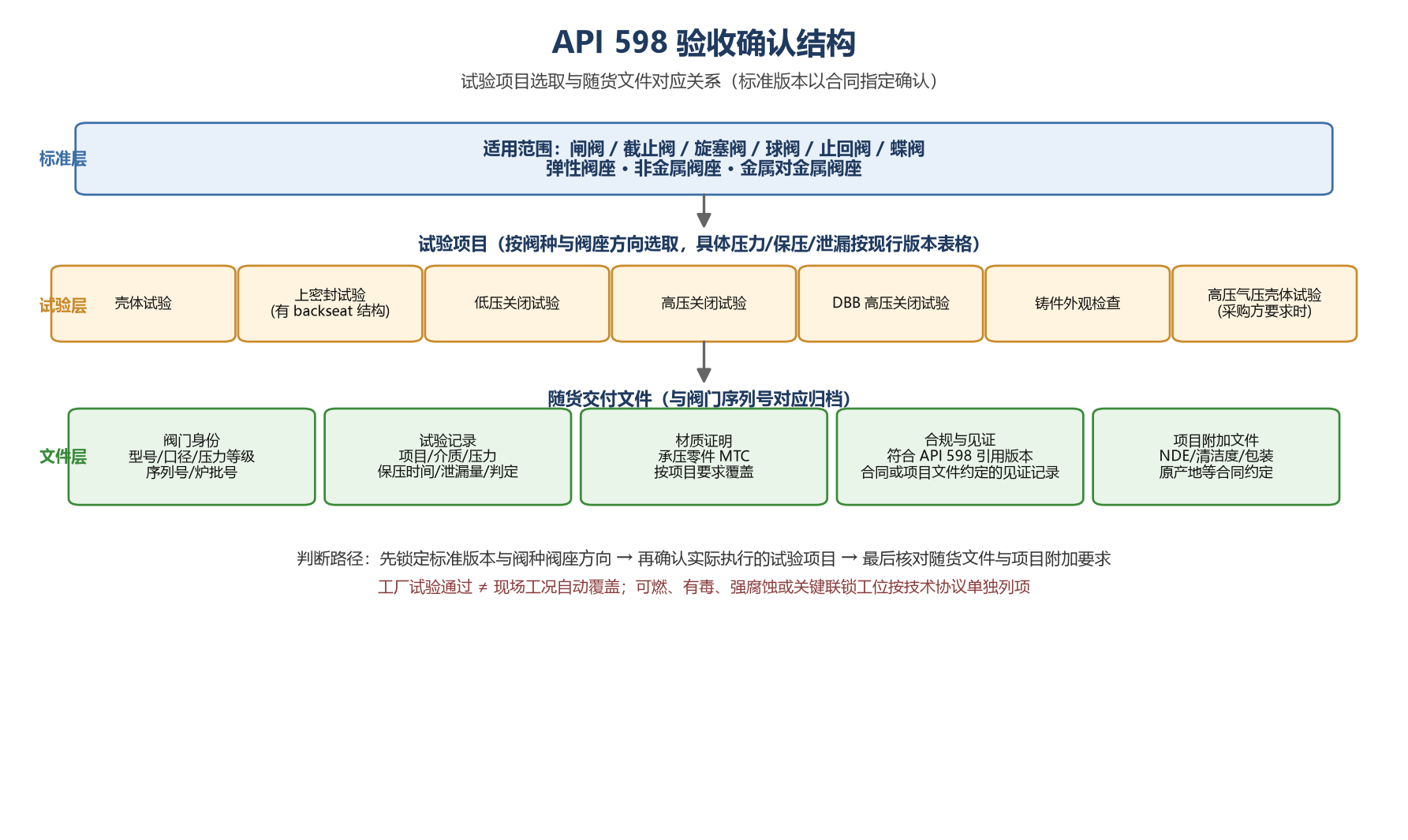Select the '材质证明 承压零件 MTC' box
The image size is (1408, 840).
pyautogui.click(x=704, y=457)
